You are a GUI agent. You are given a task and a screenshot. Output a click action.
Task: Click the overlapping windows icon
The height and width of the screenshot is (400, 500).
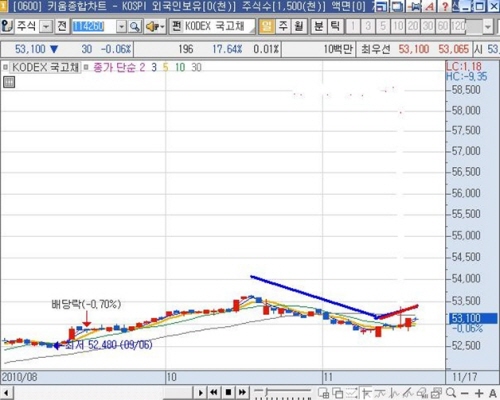tap(338, 393)
